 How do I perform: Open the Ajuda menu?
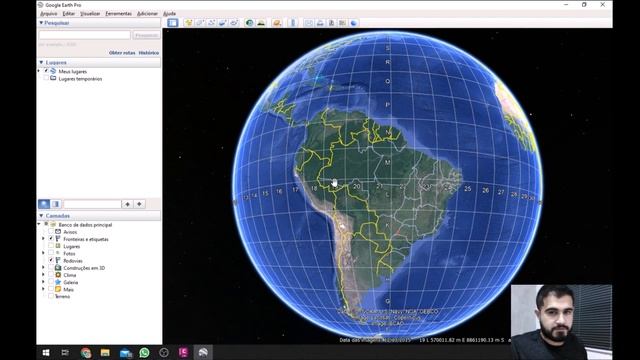(169, 13)
